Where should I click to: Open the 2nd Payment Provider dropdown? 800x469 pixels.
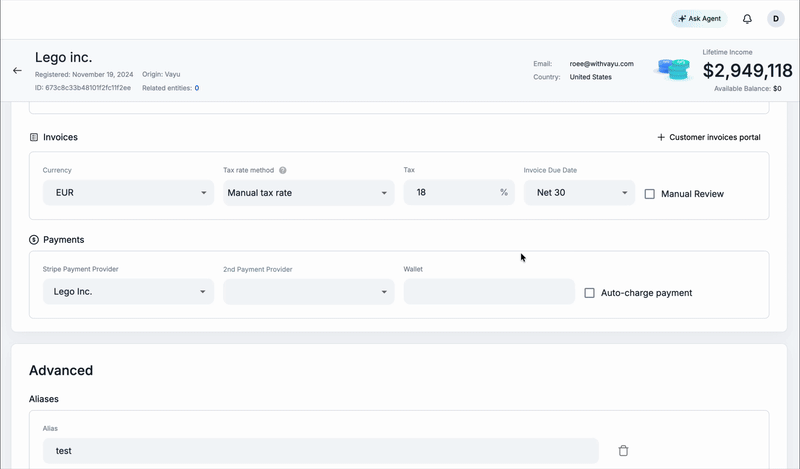(x=309, y=291)
